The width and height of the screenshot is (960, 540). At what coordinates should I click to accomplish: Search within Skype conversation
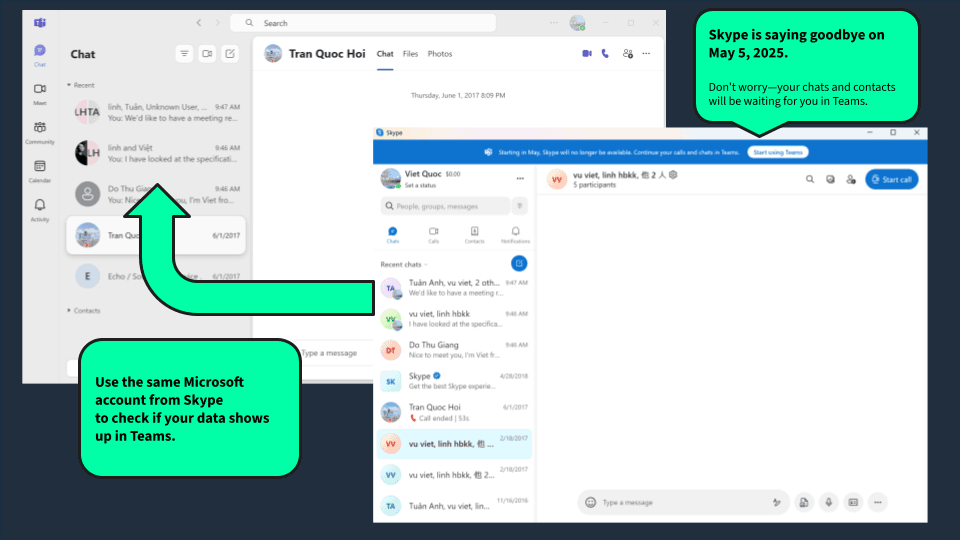[x=810, y=179]
